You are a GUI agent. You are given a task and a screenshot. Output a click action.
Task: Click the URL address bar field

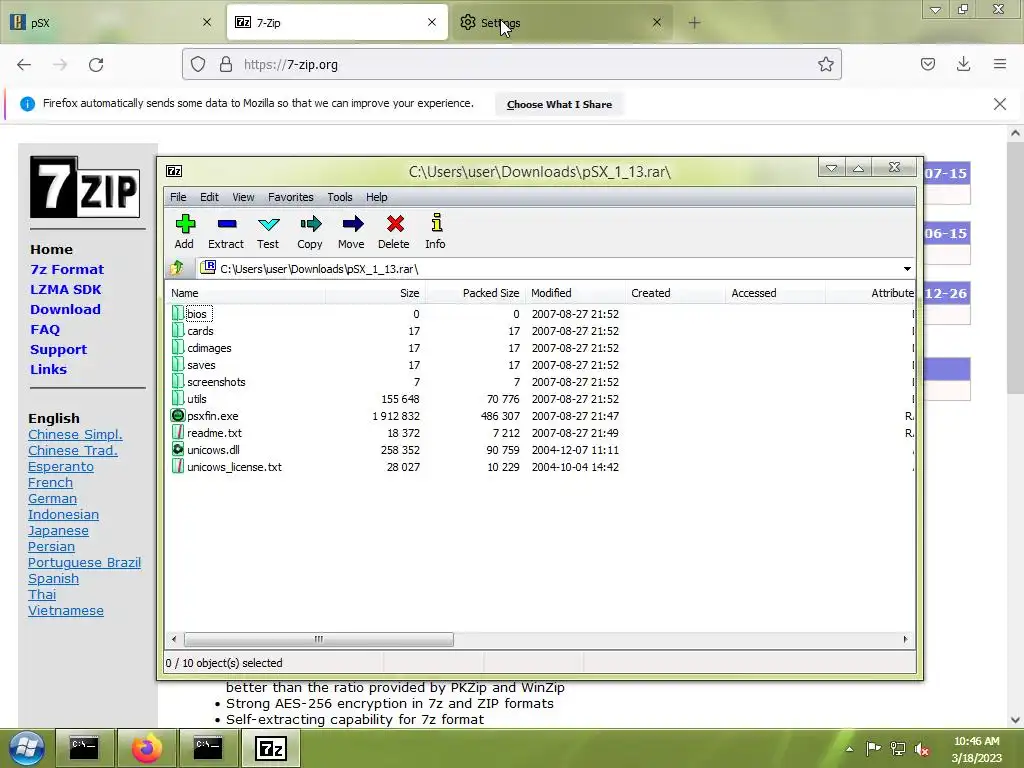[x=511, y=64]
